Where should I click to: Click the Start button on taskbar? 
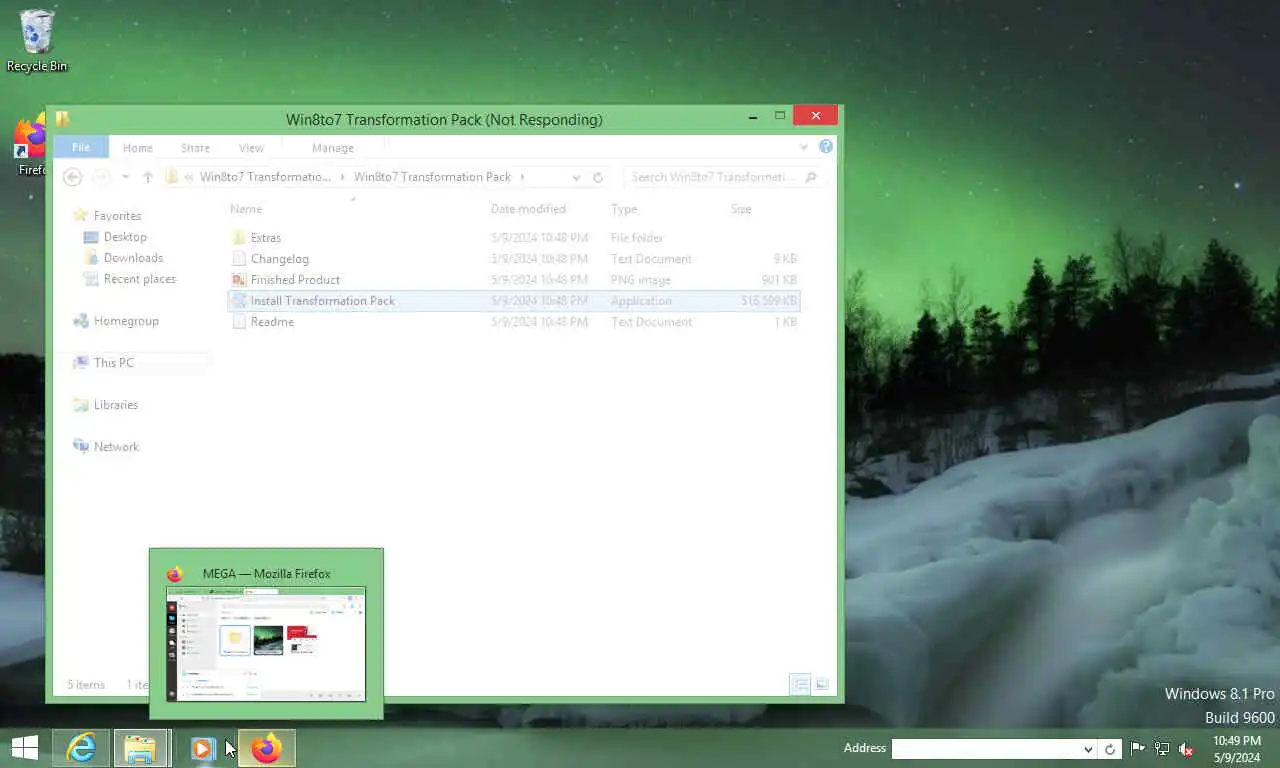point(25,748)
